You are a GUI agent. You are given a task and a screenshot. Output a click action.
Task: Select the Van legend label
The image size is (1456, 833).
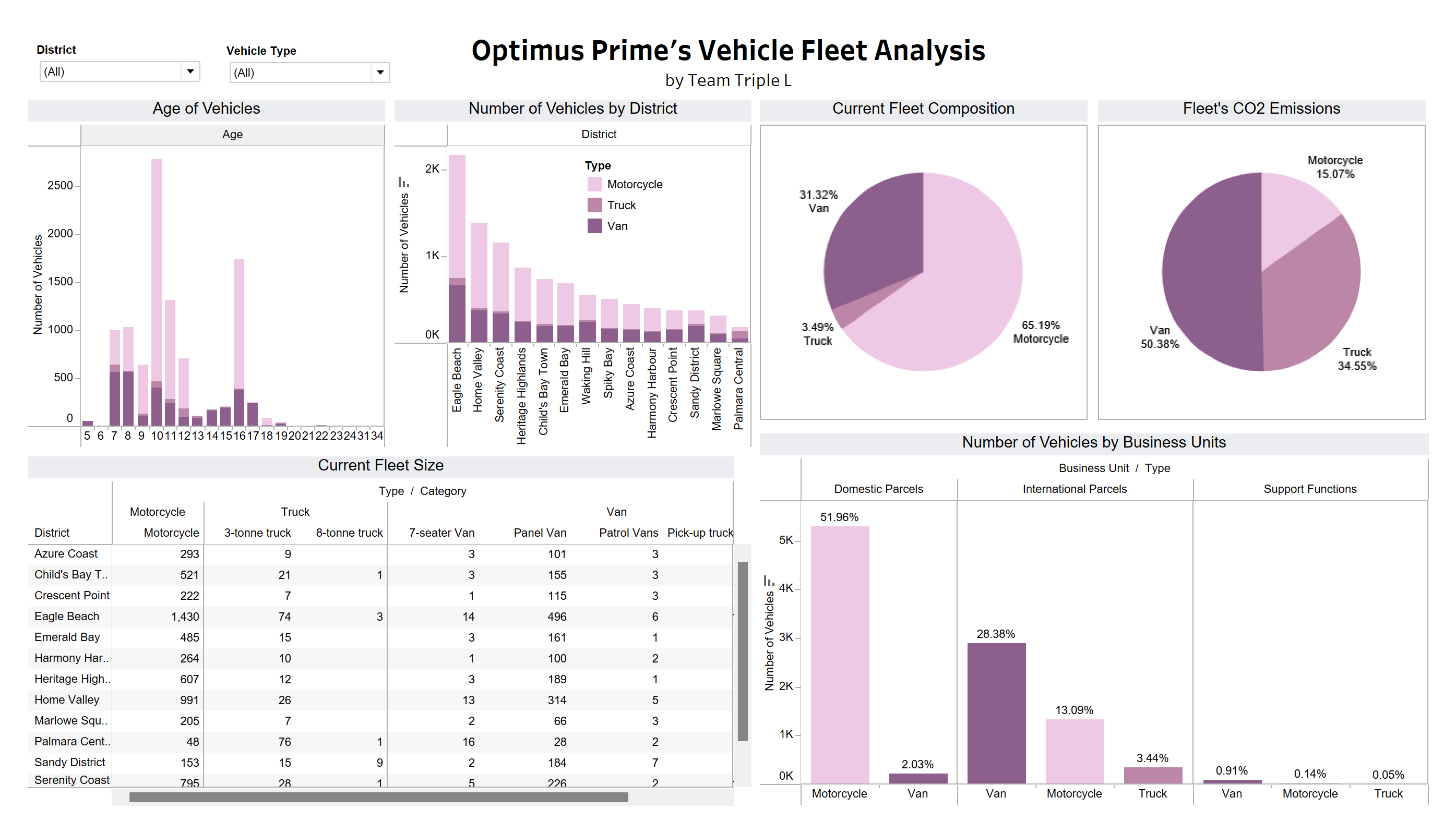[617, 226]
